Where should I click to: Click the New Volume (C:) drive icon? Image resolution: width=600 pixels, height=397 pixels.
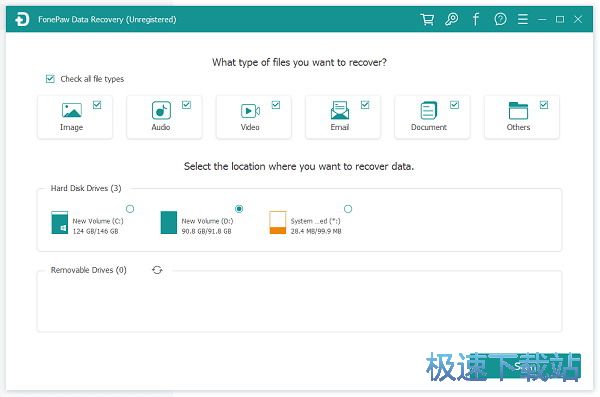[60, 222]
